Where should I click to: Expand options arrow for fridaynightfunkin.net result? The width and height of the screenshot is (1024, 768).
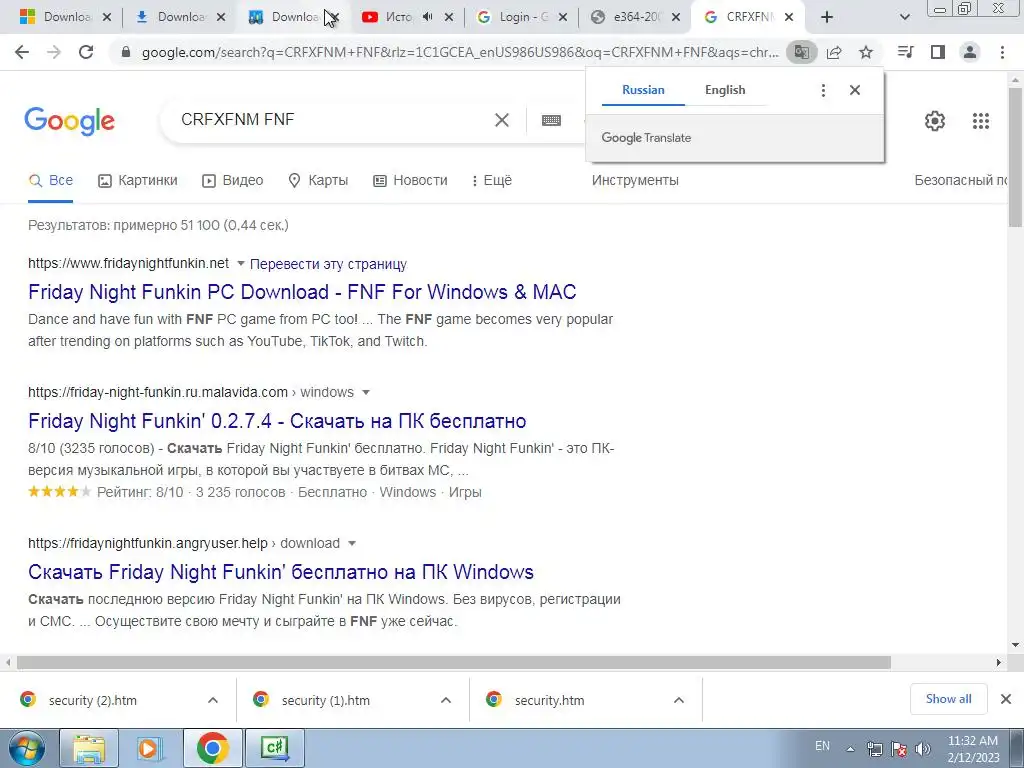[240, 264]
